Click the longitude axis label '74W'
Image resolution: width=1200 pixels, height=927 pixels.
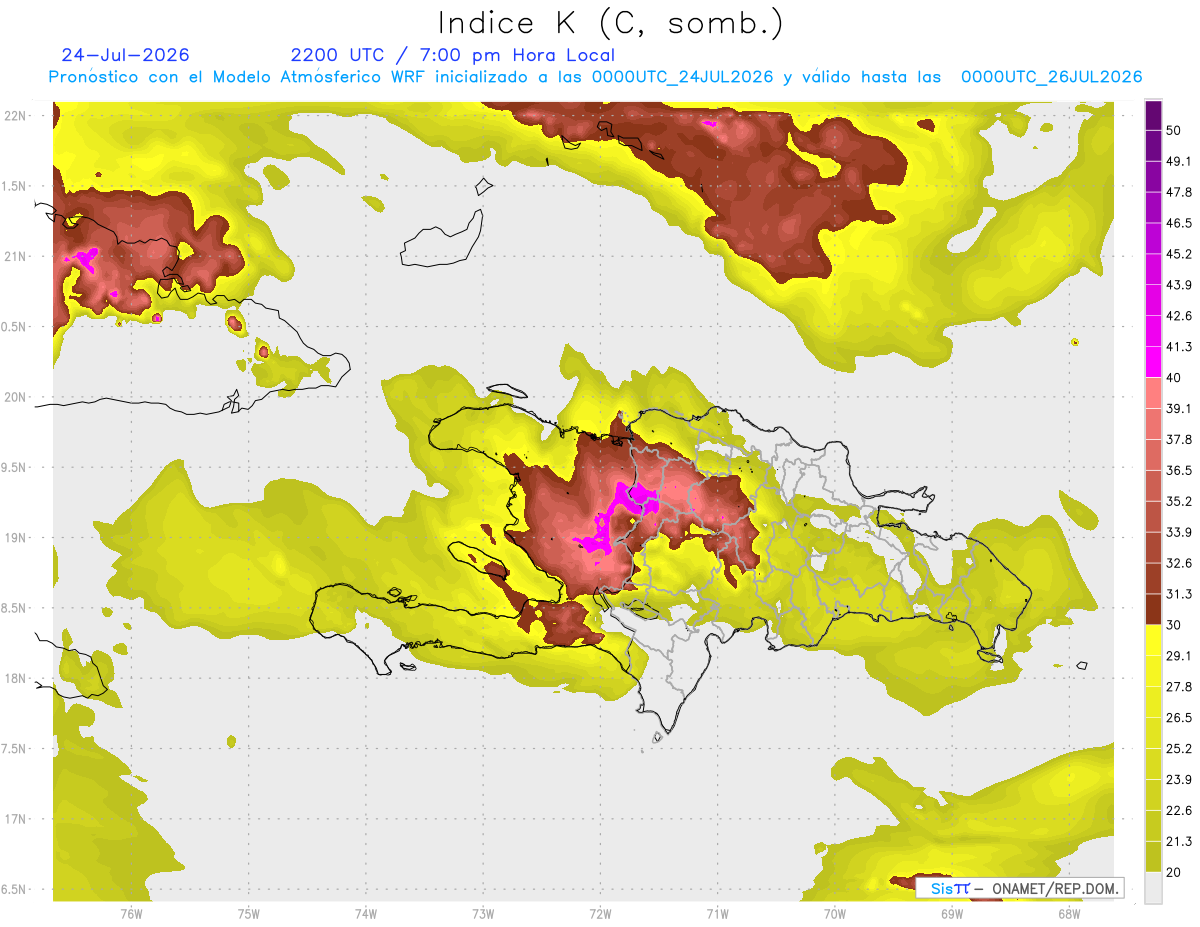[x=366, y=913]
